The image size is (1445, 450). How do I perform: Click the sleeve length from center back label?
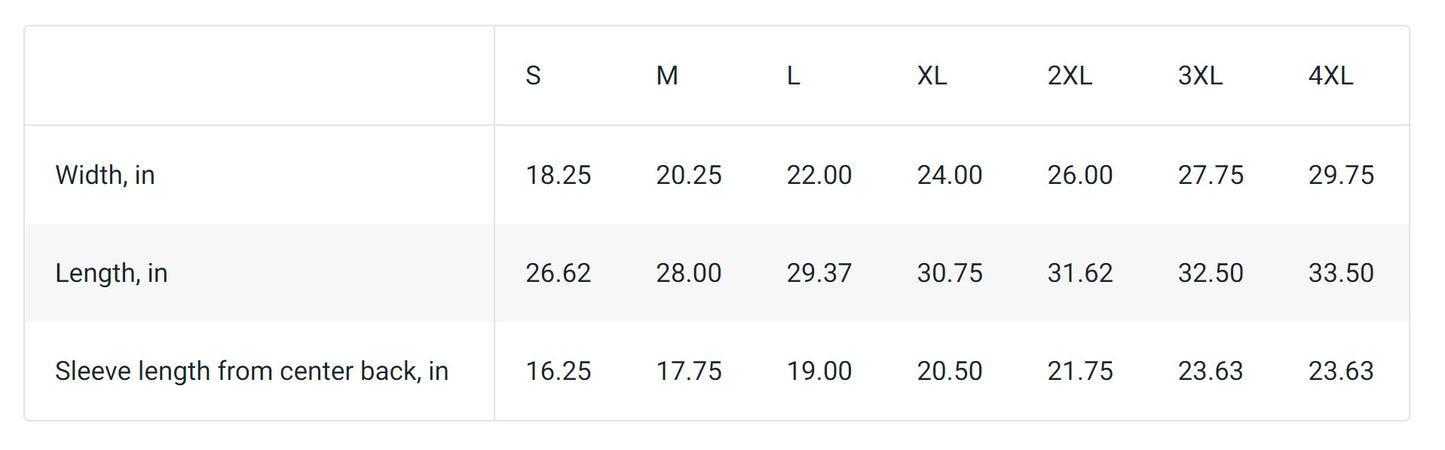pyautogui.click(x=251, y=371)
